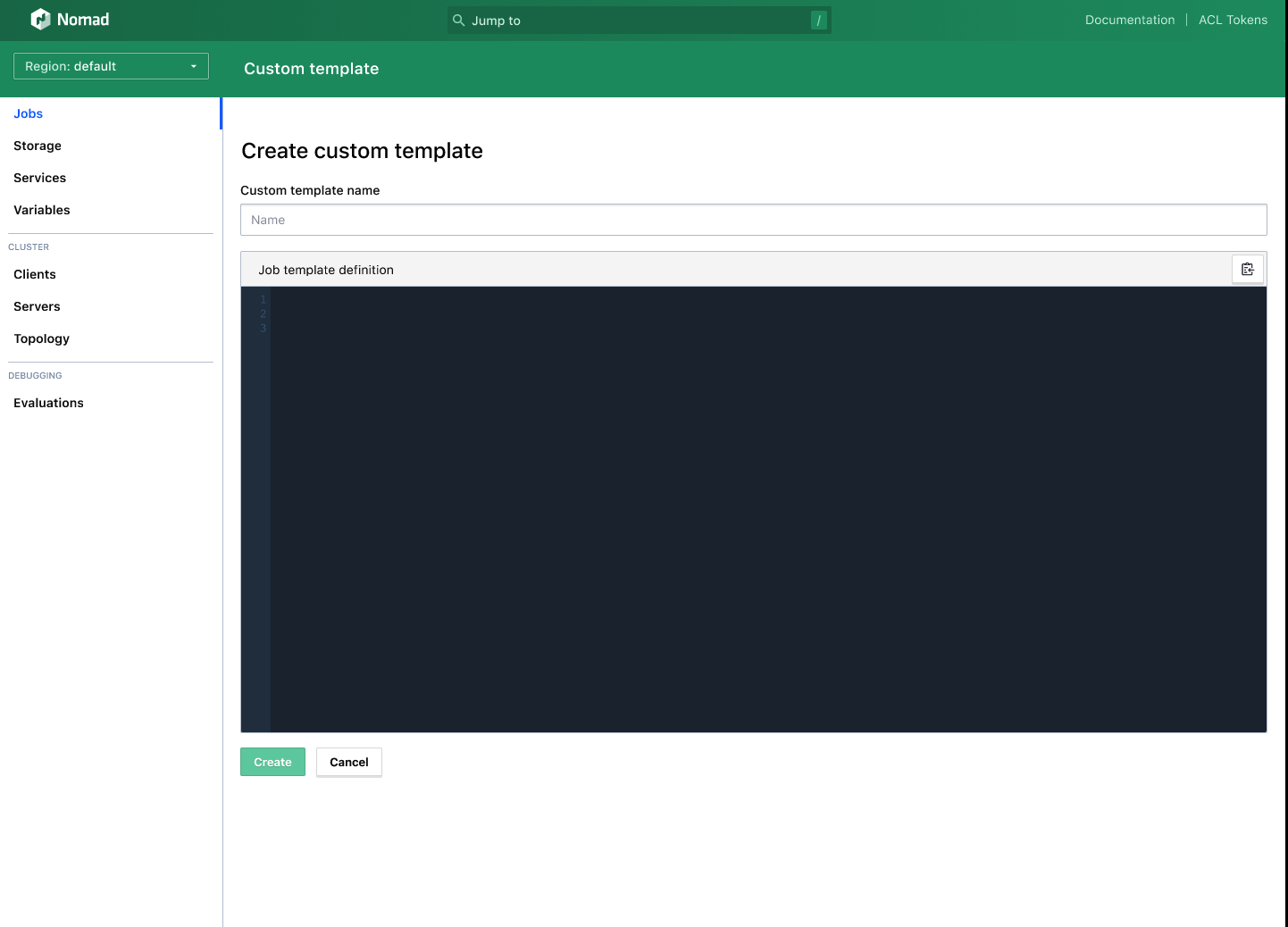The height and width of the screenshot is (927, 1288).
Task: Open the ACL Tokens link
Action: click(x=1233, y=20)
